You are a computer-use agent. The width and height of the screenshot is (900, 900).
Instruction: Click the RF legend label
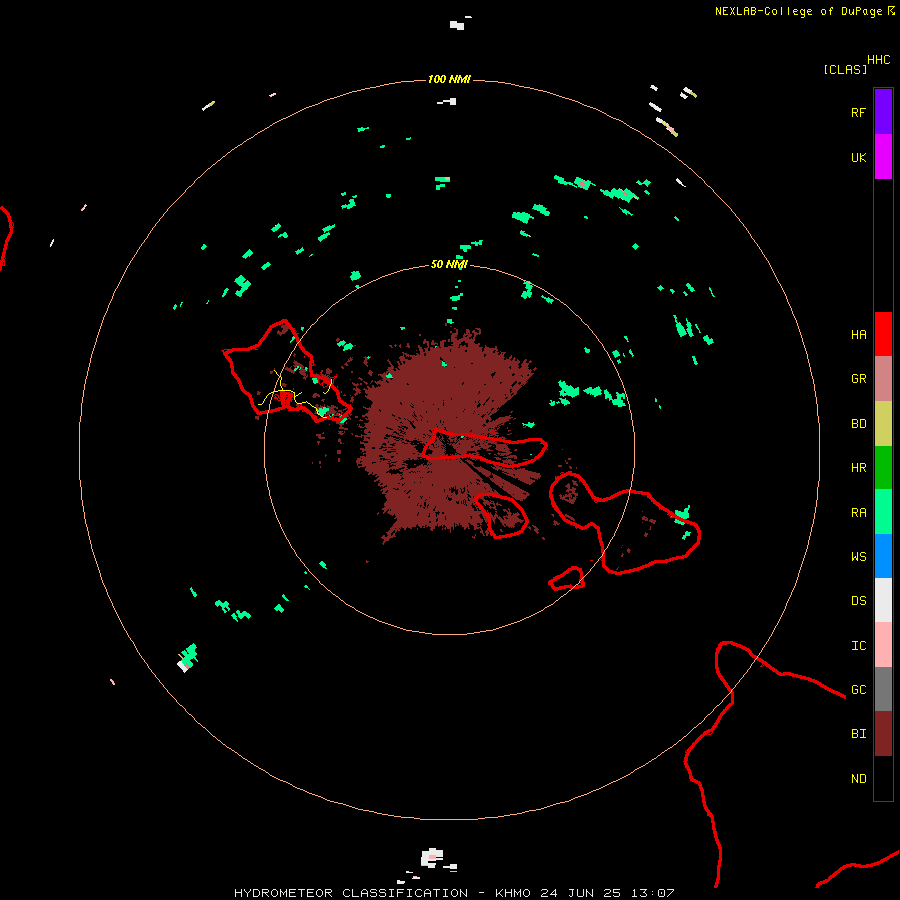[x=858, y=112]
